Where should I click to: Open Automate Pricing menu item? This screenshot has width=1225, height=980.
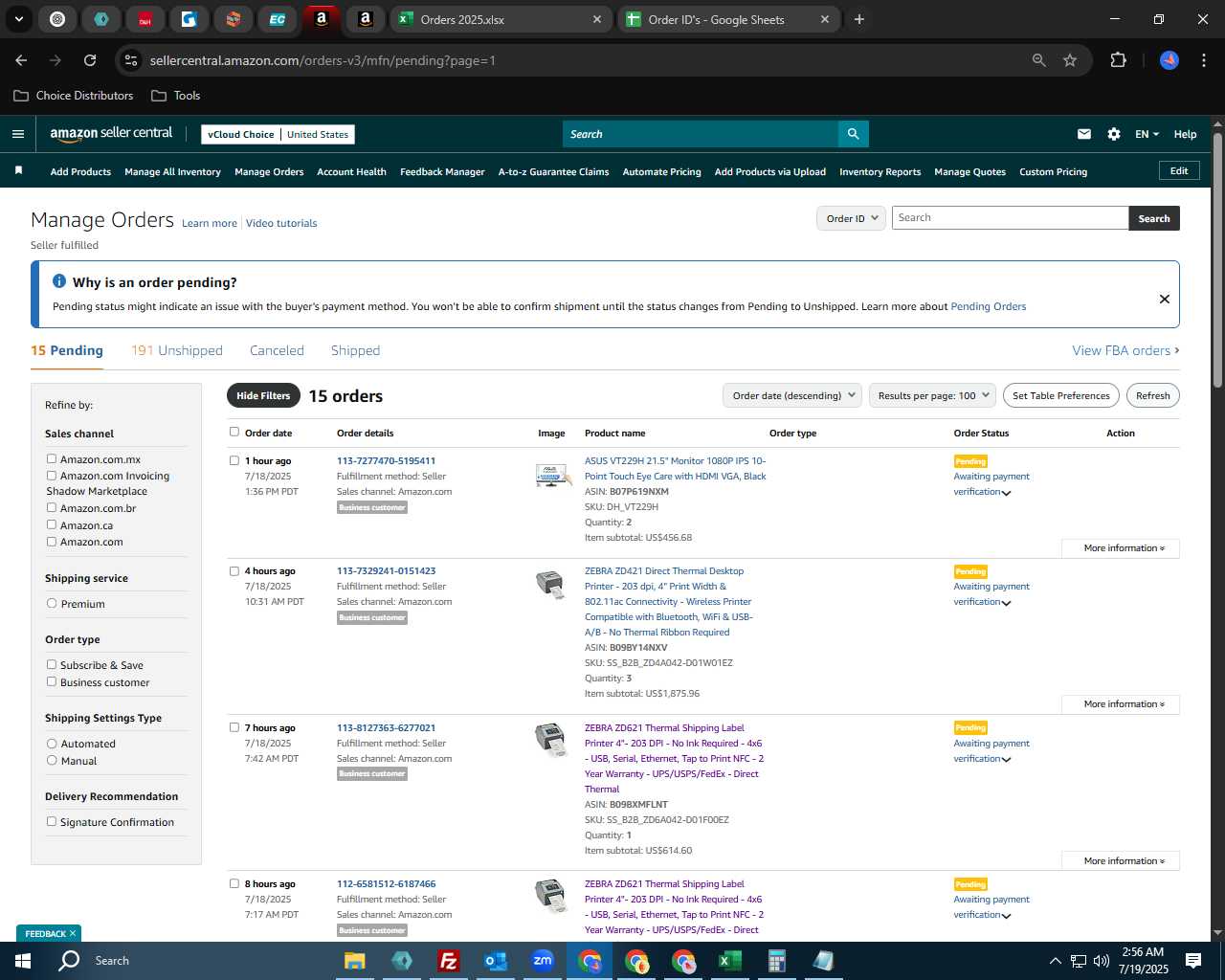point(661,171)
